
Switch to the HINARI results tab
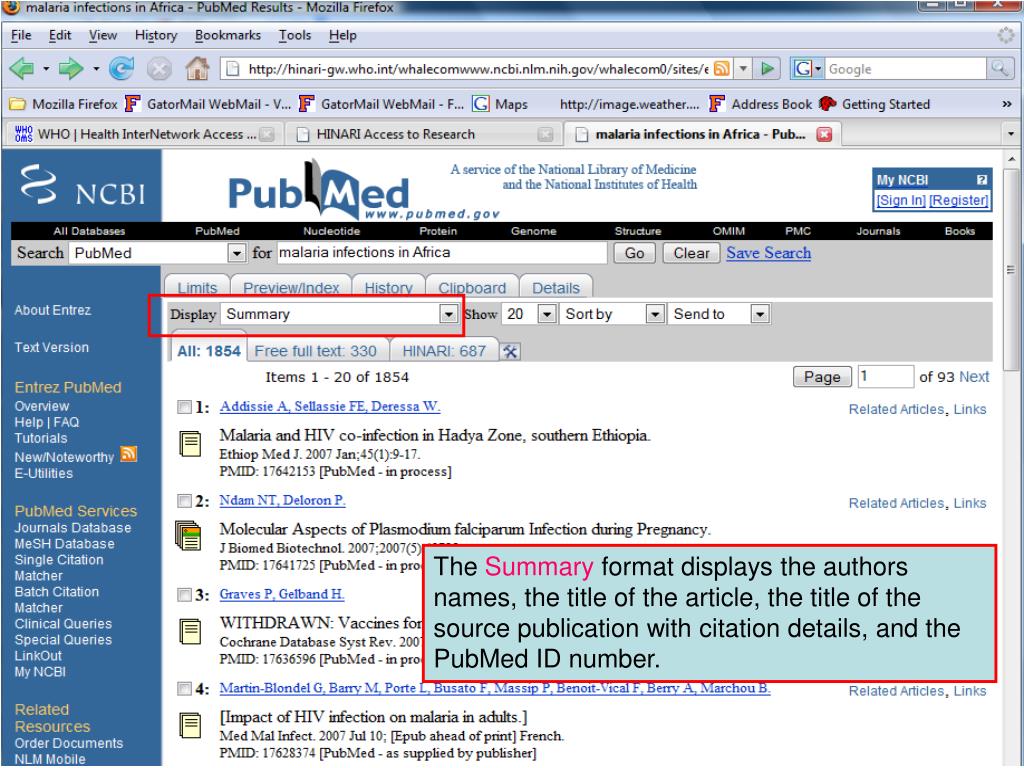[x=444, y=351]
